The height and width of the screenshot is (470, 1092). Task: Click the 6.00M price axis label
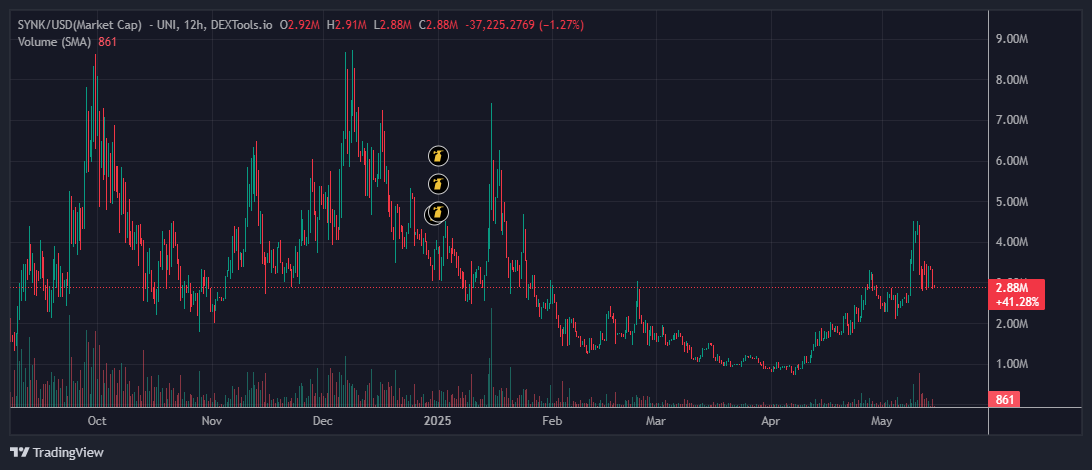coord(1012,161)
